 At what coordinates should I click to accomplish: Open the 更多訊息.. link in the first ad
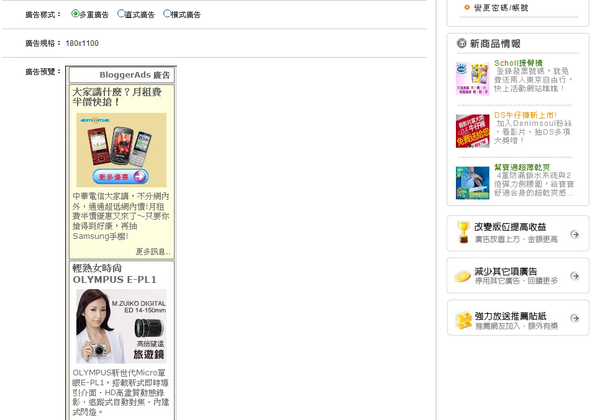pyautogui.click(x=153, y=251)
